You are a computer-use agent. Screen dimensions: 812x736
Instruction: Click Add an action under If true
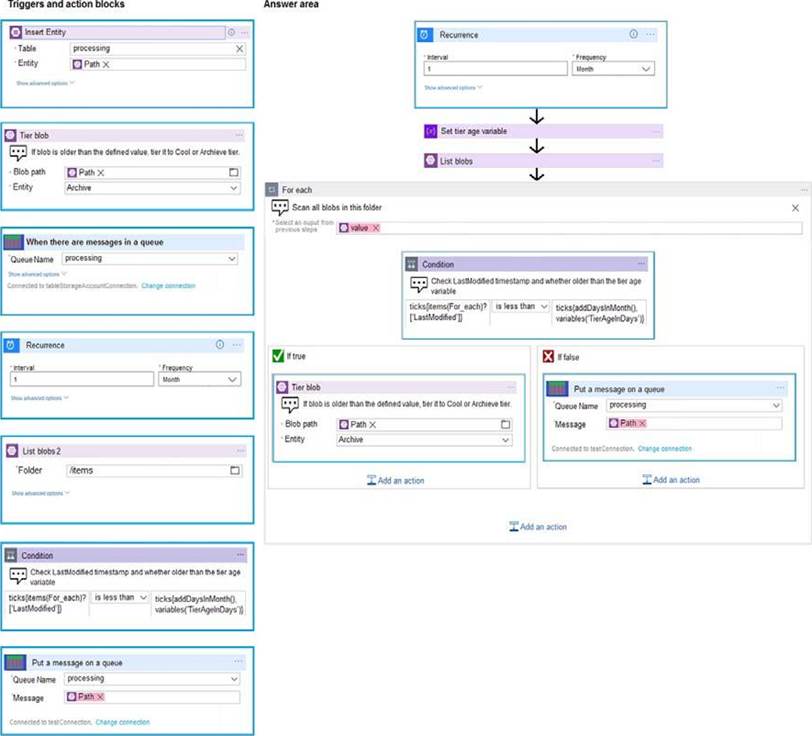pos(396,480)
